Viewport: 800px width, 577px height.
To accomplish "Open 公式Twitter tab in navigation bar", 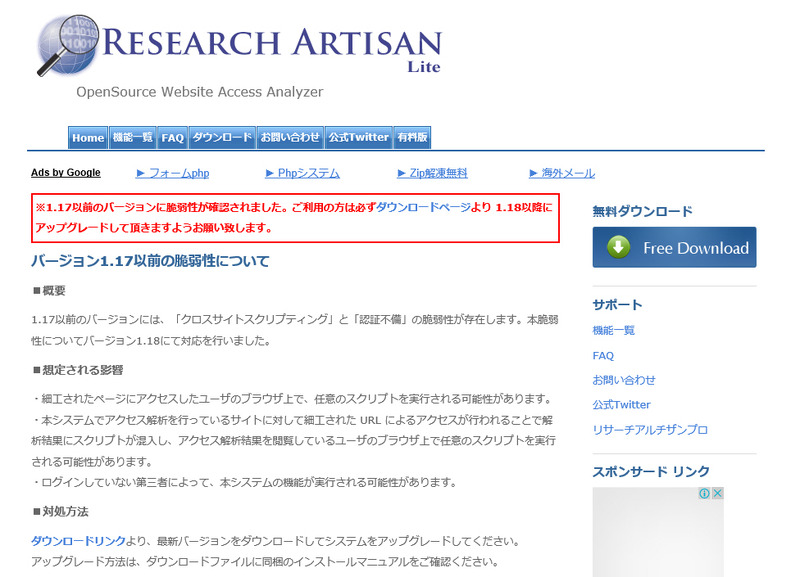I will click(x=359, y=138).
